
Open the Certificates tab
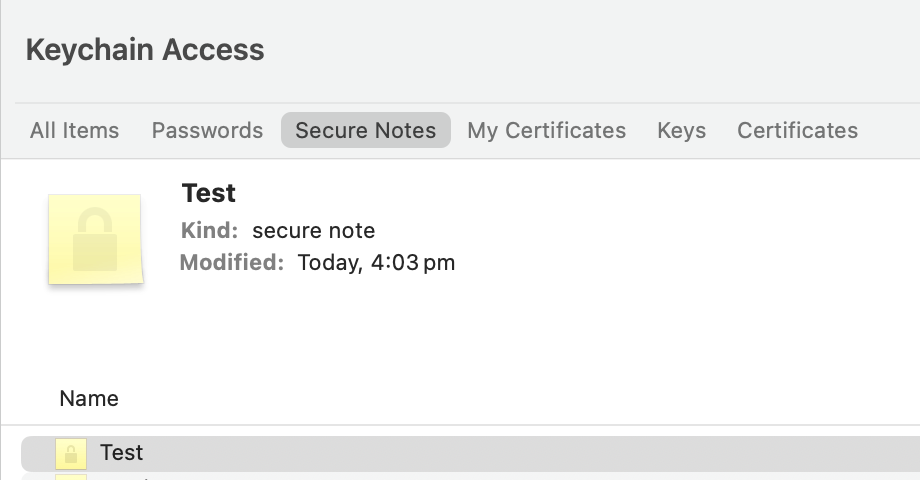797,130
